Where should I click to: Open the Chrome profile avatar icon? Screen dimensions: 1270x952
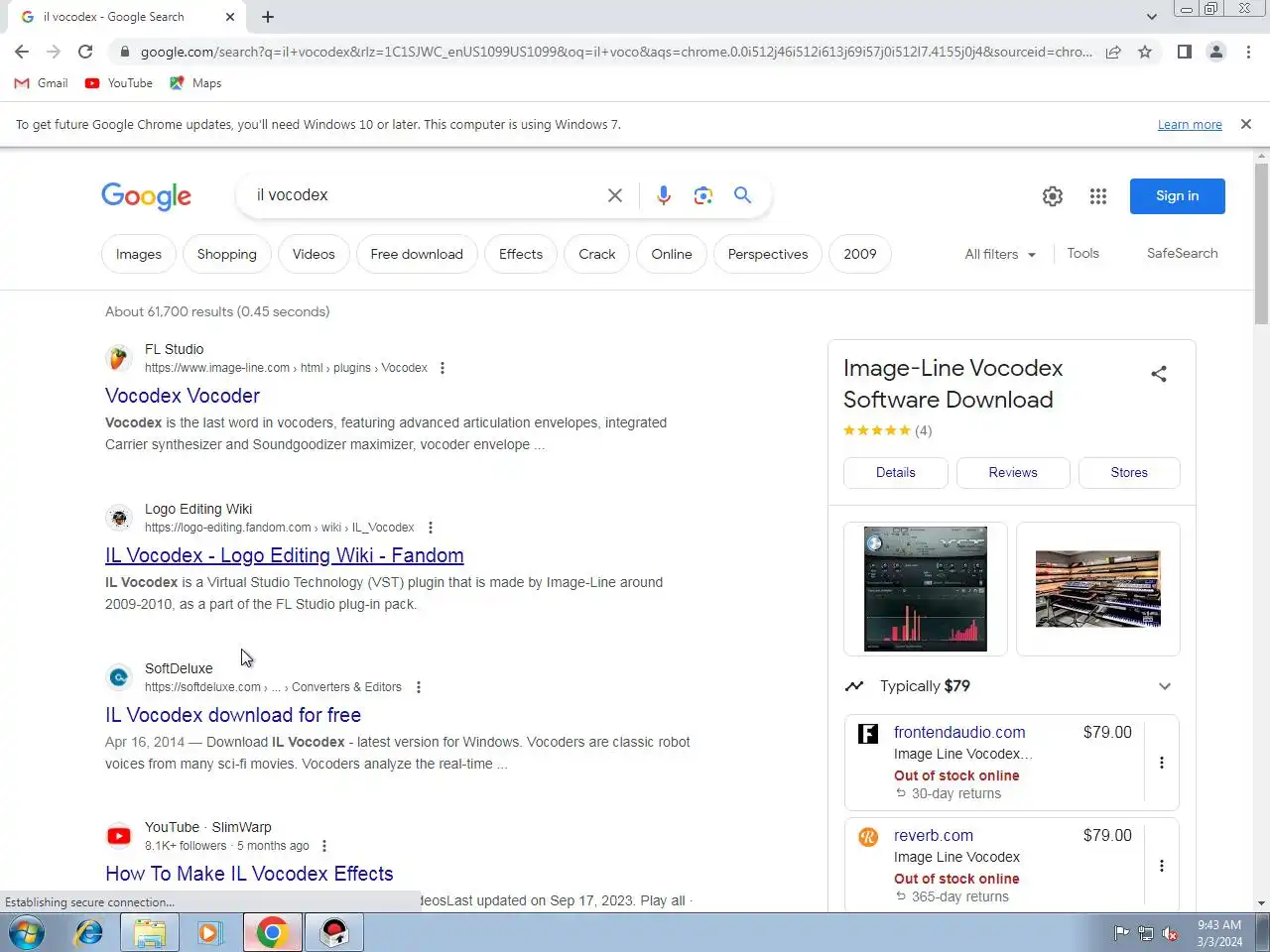1216,52
